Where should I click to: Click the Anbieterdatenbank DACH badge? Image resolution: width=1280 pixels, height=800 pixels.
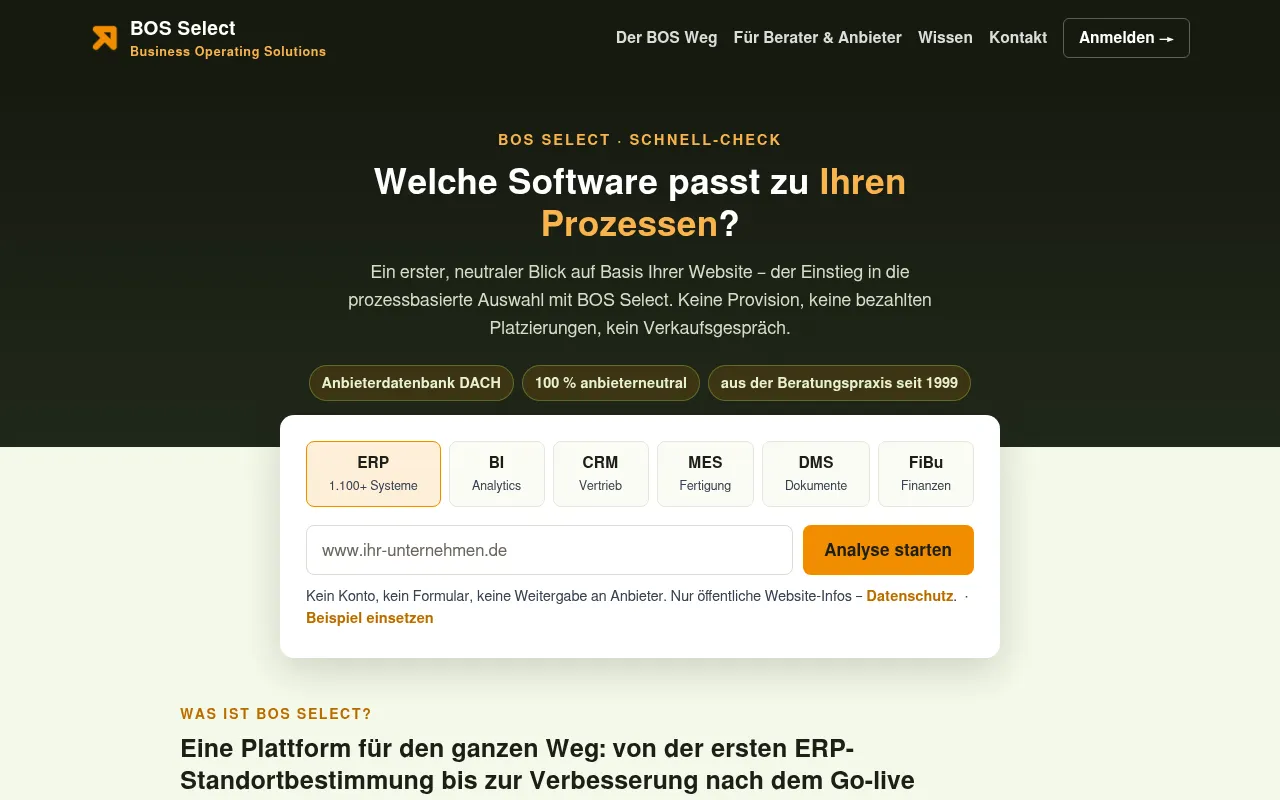click(411, 383)
